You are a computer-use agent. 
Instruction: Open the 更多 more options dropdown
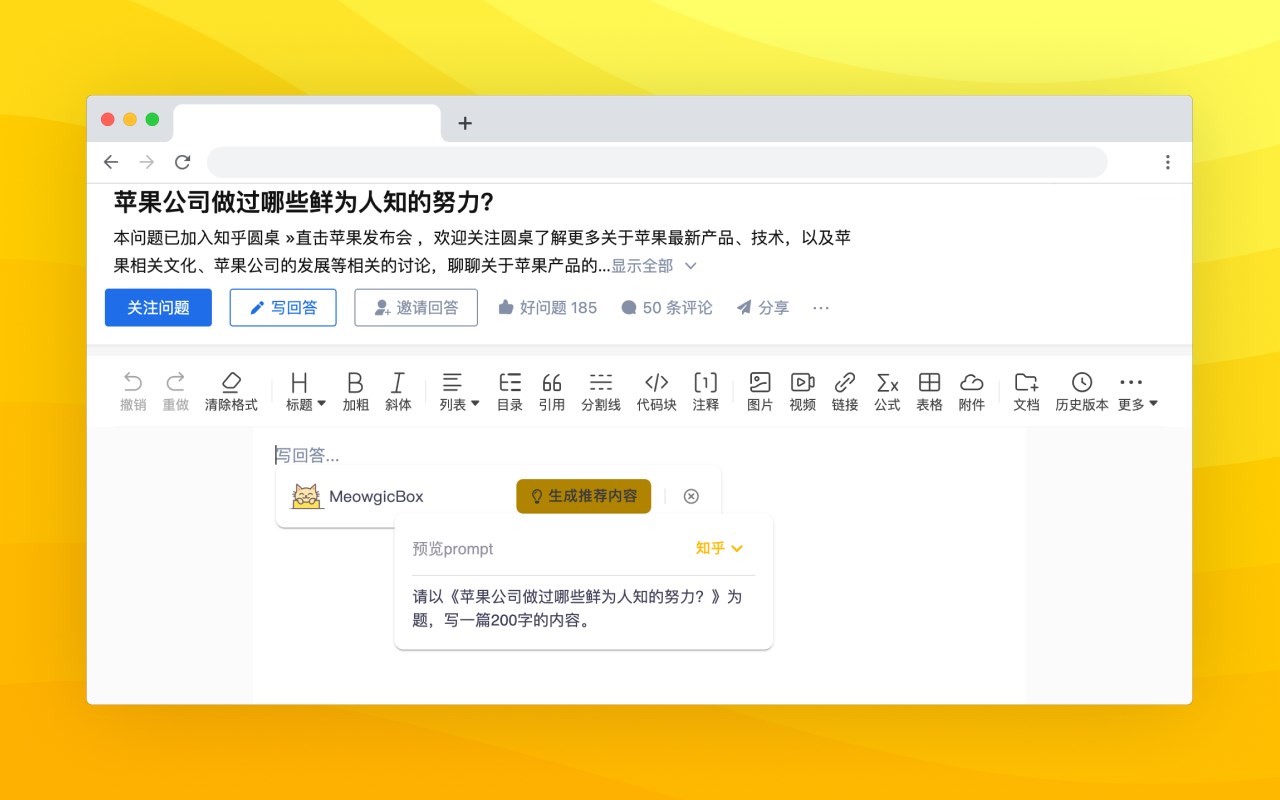1137,391
